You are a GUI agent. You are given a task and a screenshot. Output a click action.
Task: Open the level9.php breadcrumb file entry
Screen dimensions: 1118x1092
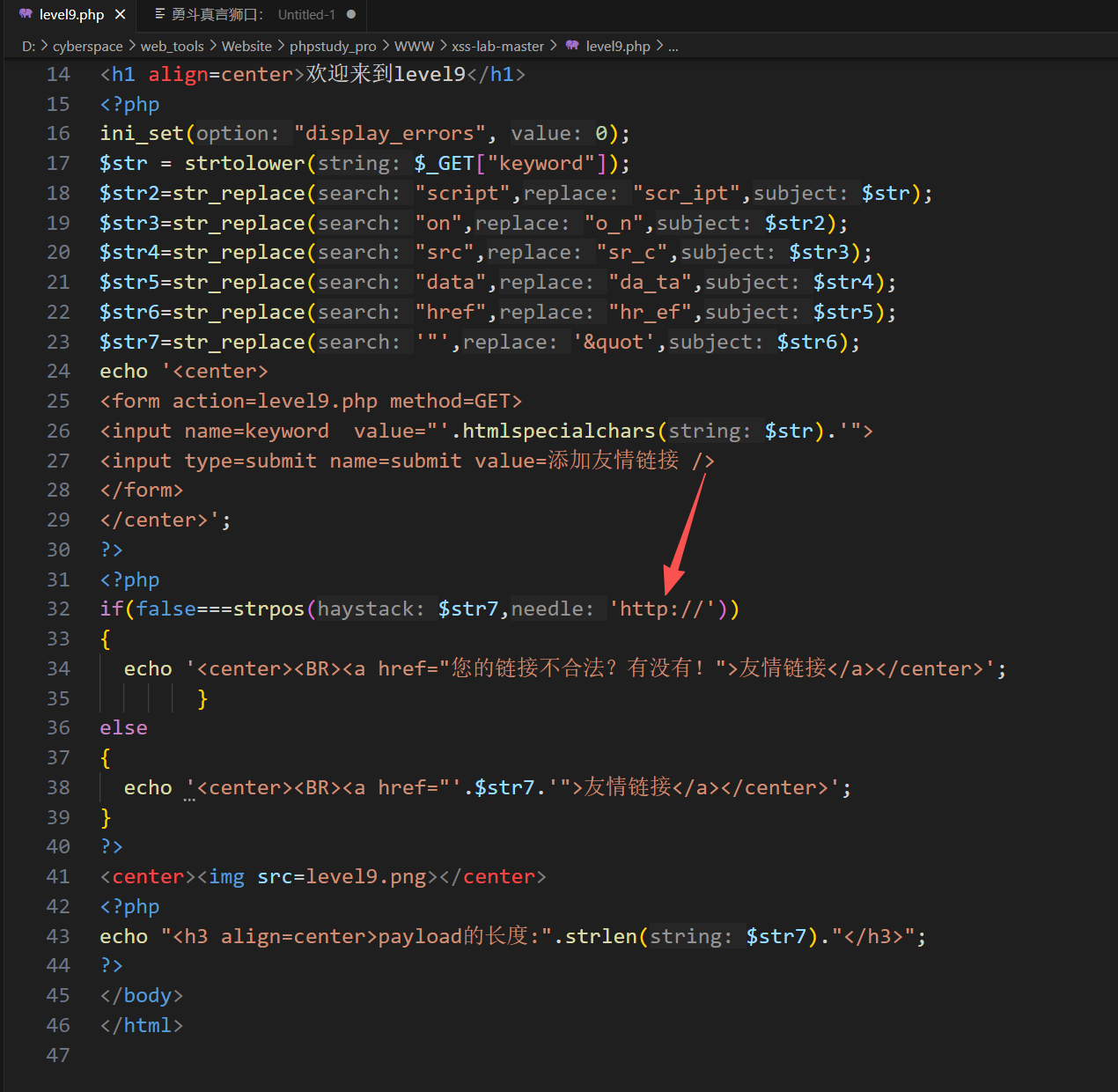coord(618,46)
